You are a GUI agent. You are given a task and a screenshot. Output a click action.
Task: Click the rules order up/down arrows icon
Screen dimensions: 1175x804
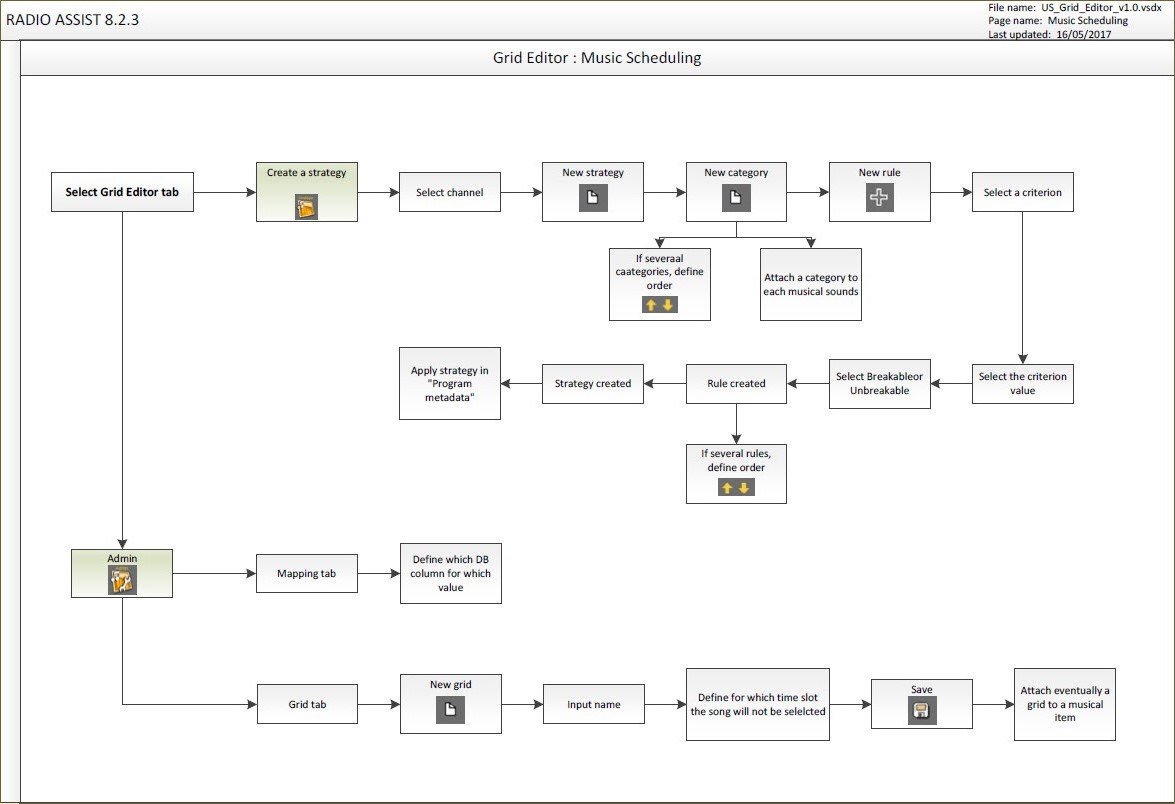[x=736, y=488]
